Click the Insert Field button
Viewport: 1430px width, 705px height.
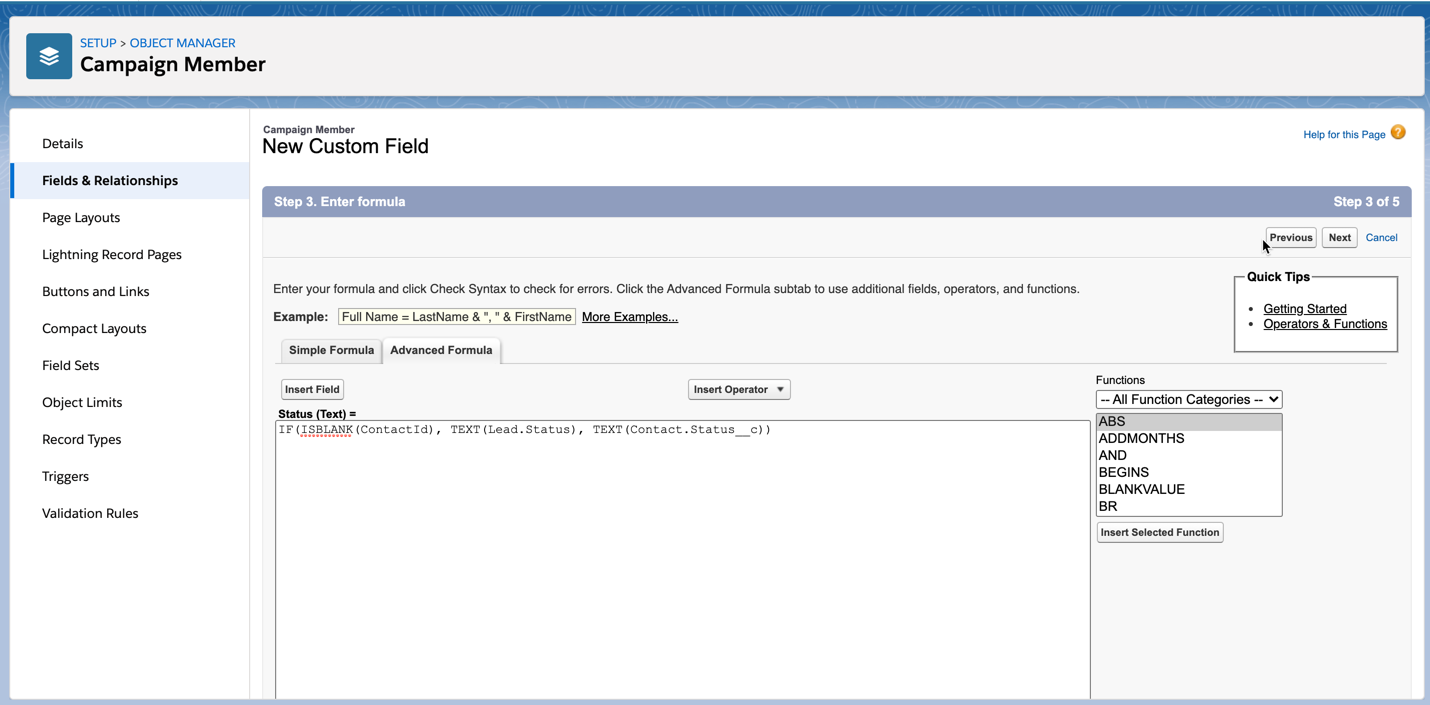click(x=312, y=389)
